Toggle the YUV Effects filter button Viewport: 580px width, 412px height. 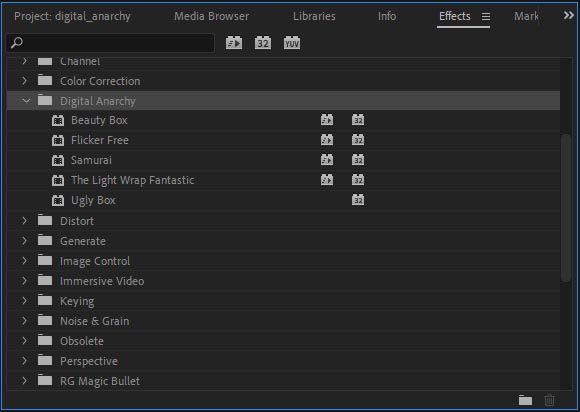[292, 43]
